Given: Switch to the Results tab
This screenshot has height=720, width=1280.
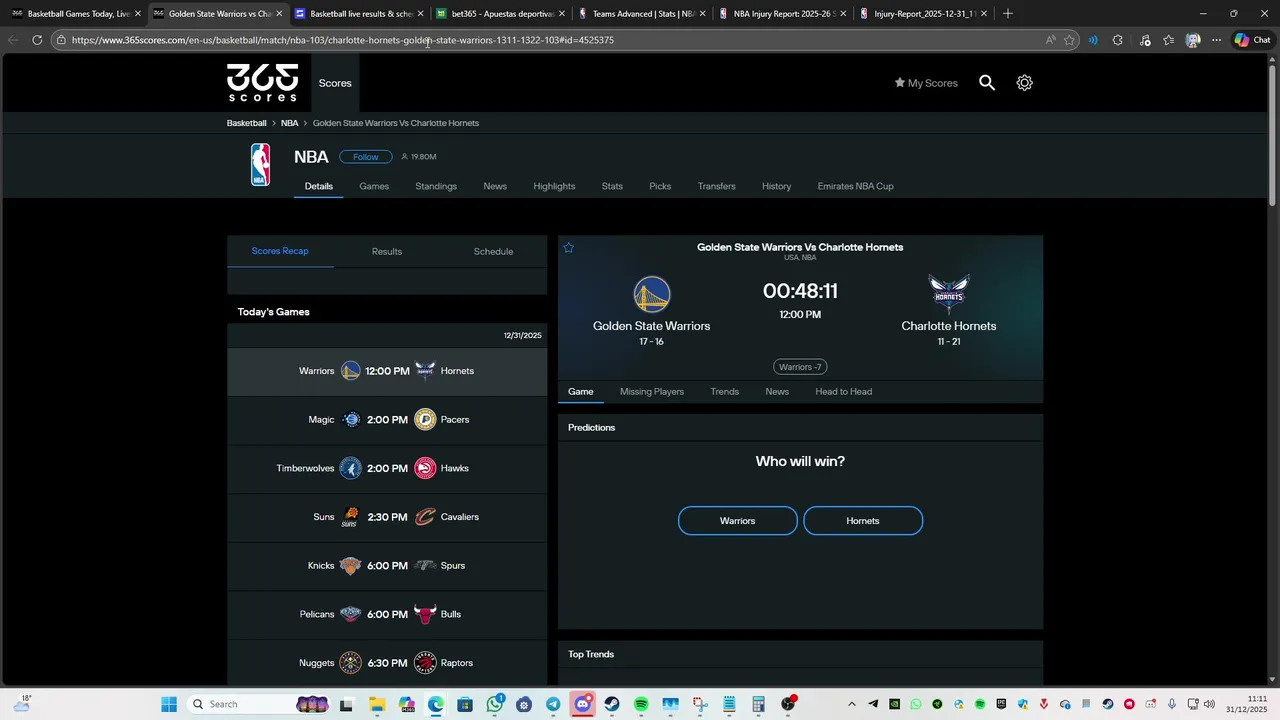Looking at the screenshot, I should pyautogui.click(x=387, y=251).
